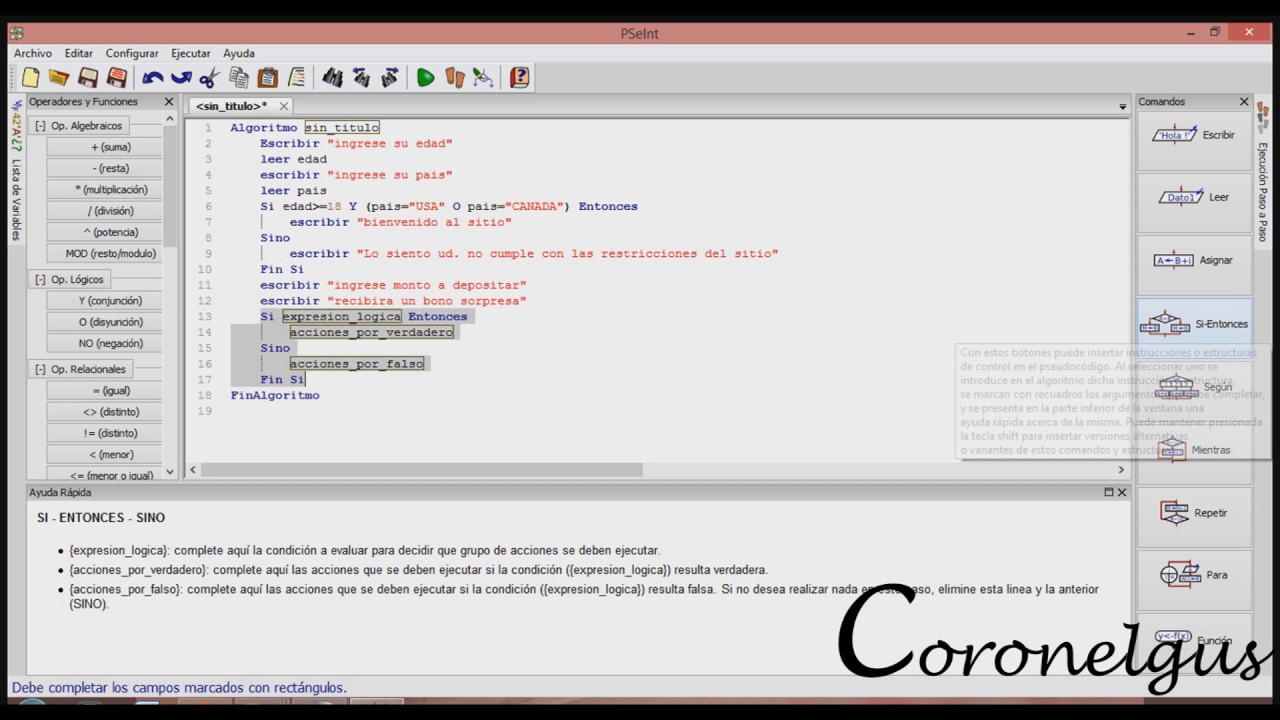
Task: Select the <sin_titulo>* editor tab
Action: point(231,106)
